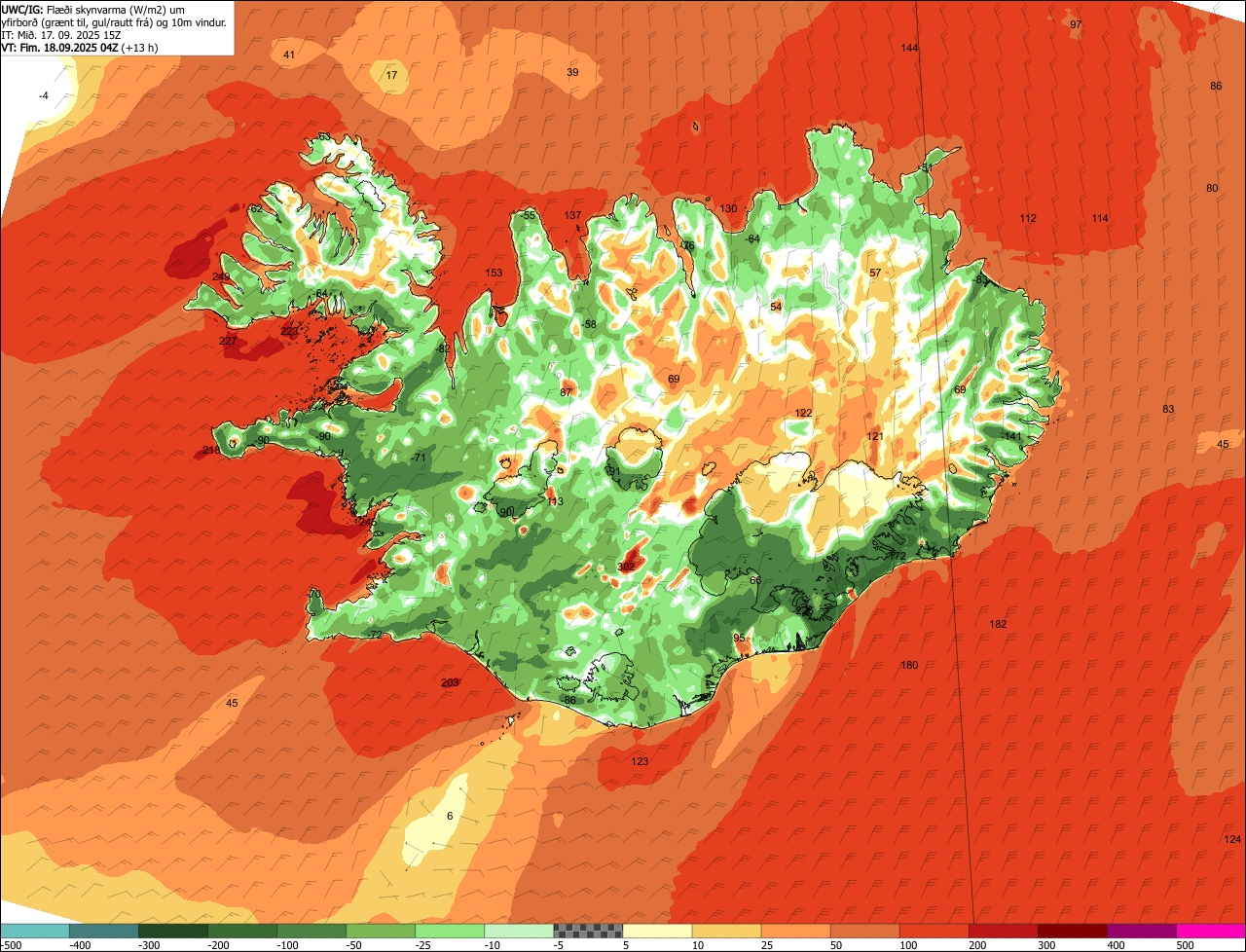Click the 95 value near the south coast
This screenshot has width=1246, height=952.
click(739, 638)
